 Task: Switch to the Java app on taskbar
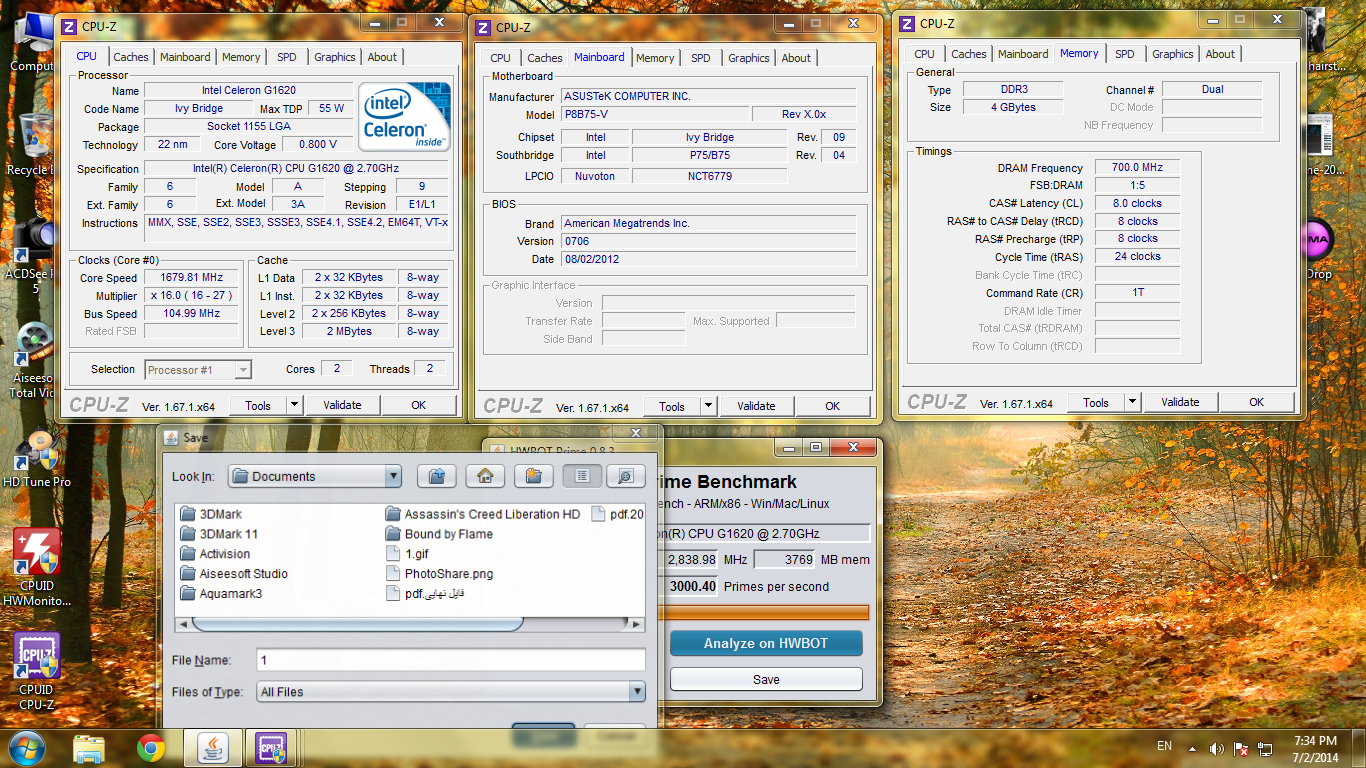(x=213, y=747)
